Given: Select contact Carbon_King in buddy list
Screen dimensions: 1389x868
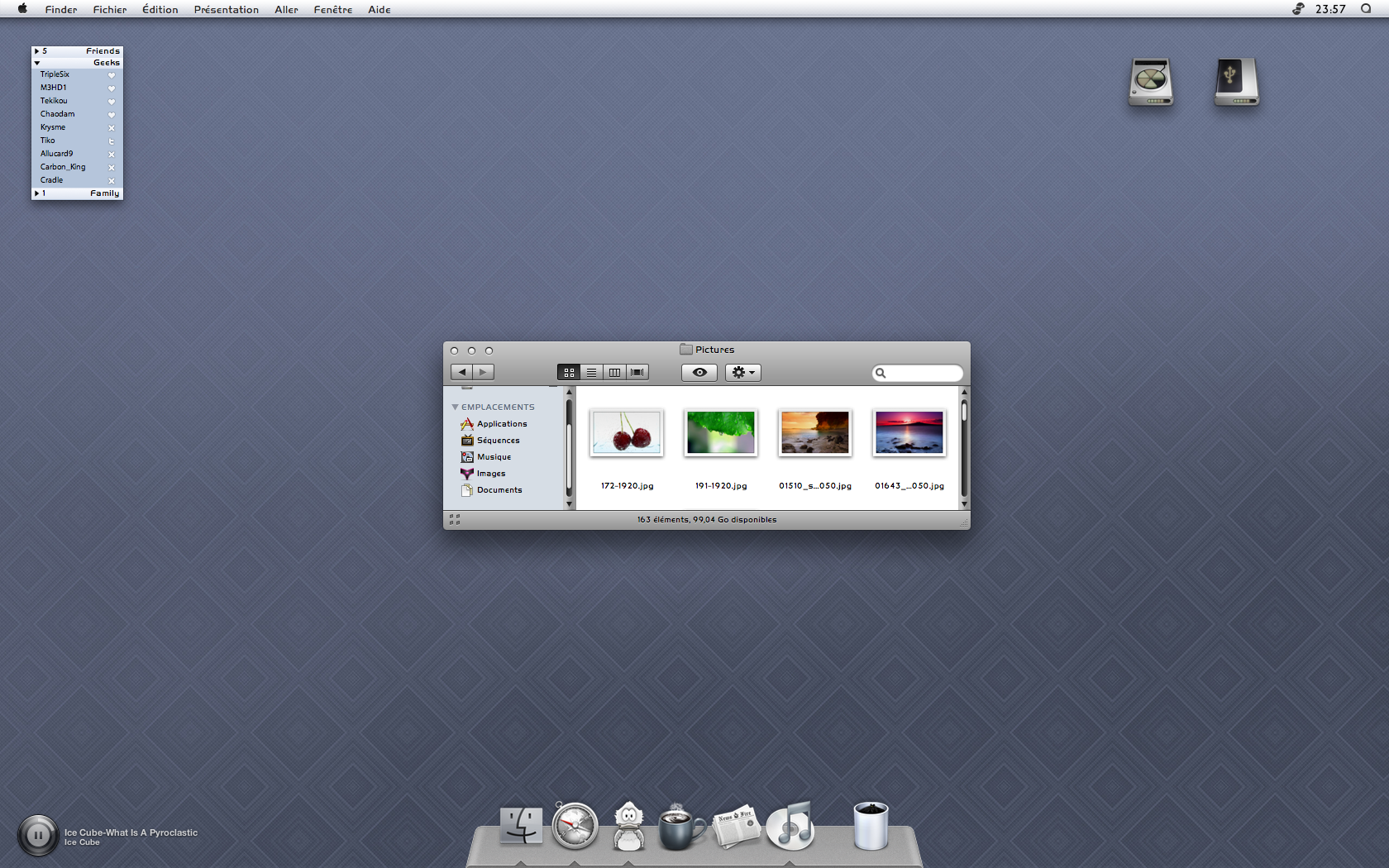Looking at the screenshot, I should [78, 167].
